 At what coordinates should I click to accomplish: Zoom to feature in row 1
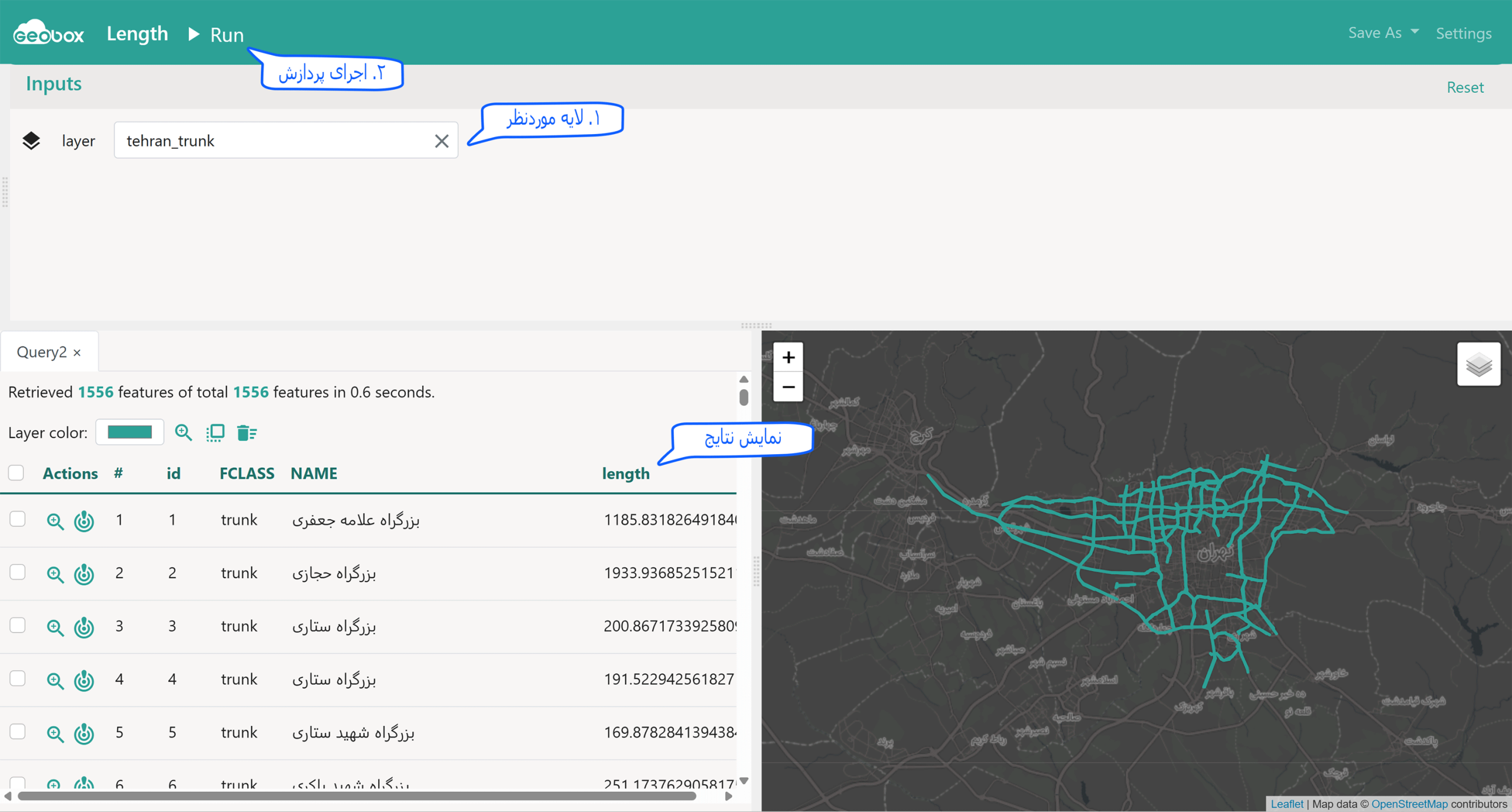coord(55,521)
